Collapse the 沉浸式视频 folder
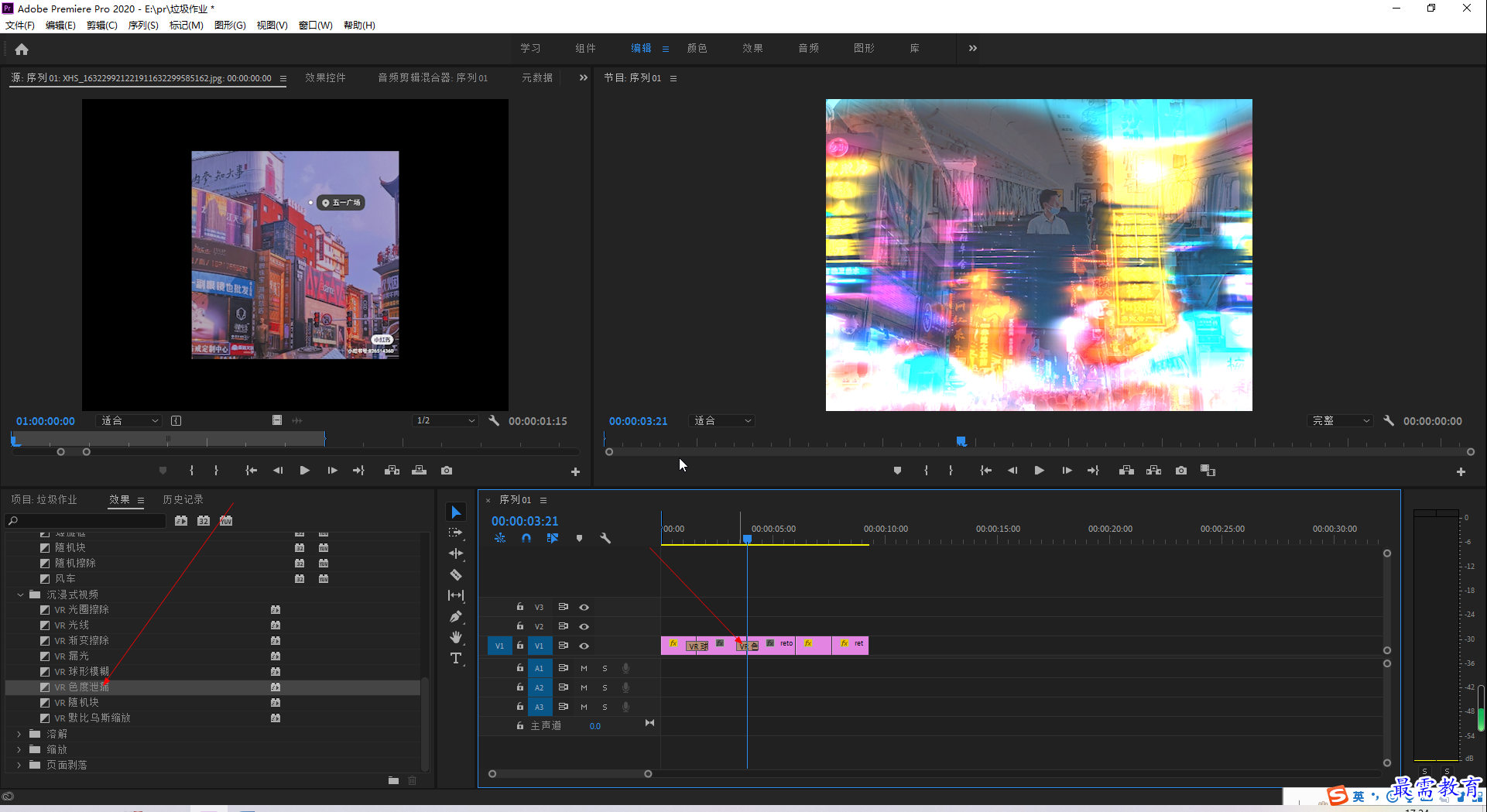The height and width of the screenshot is (812, 1487). (20, 594)
